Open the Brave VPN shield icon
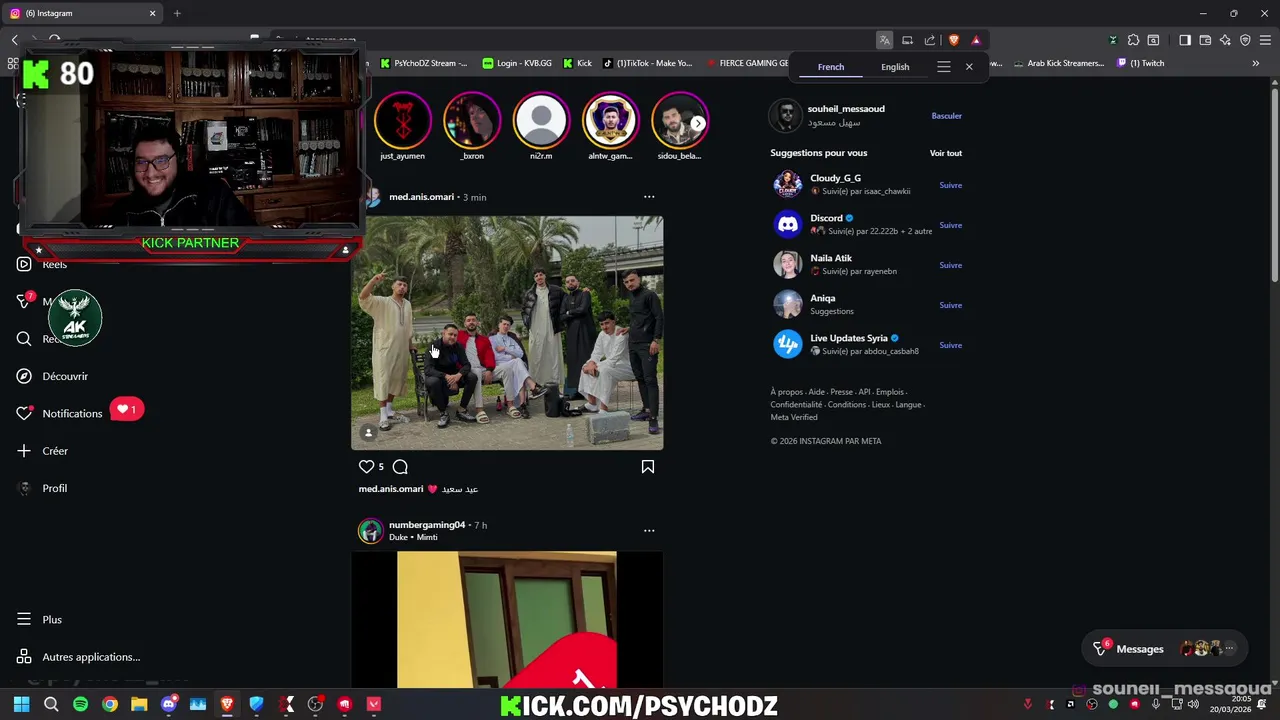 click(x=1245, y=40)
